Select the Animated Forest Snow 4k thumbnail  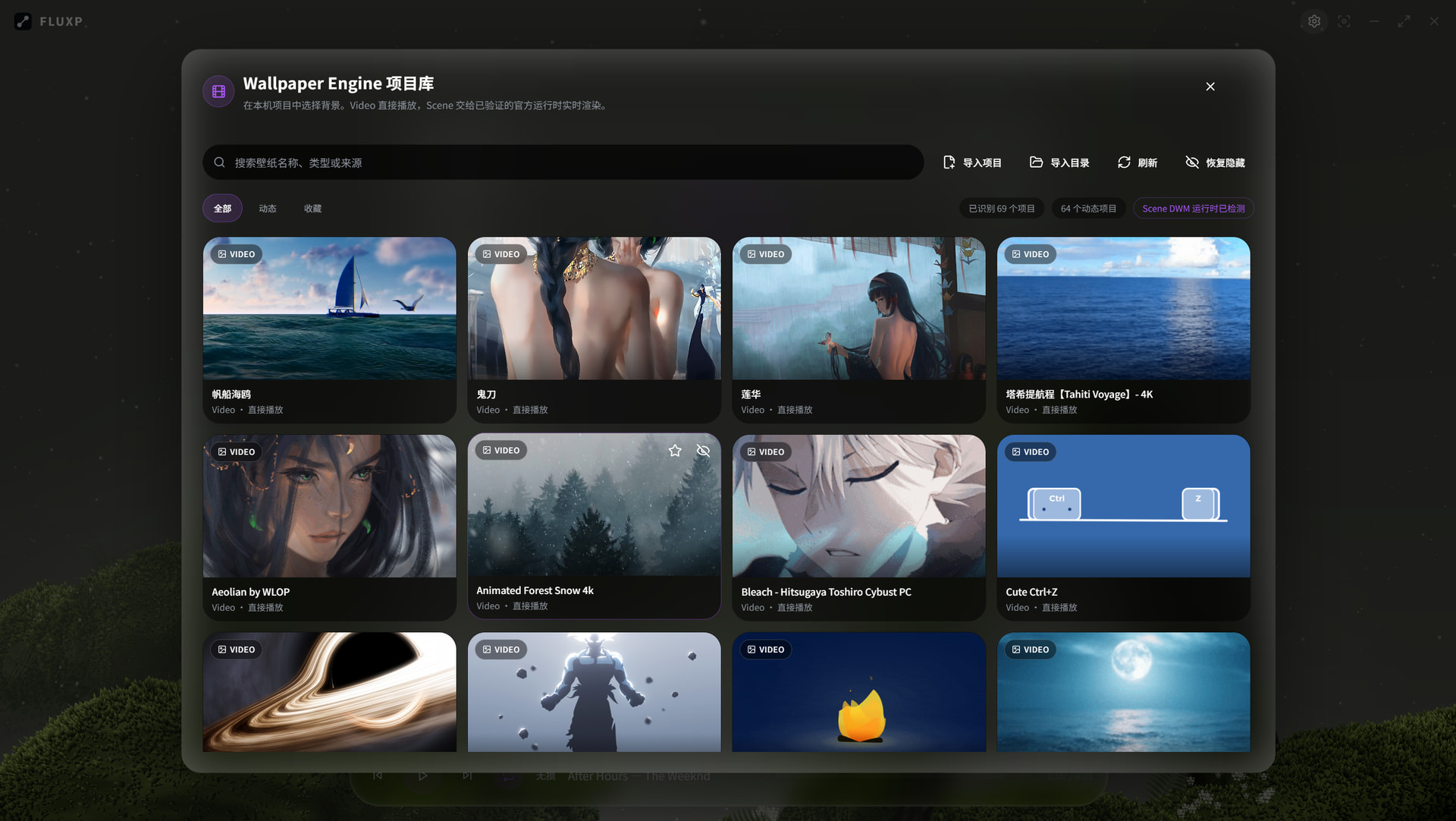595,505
